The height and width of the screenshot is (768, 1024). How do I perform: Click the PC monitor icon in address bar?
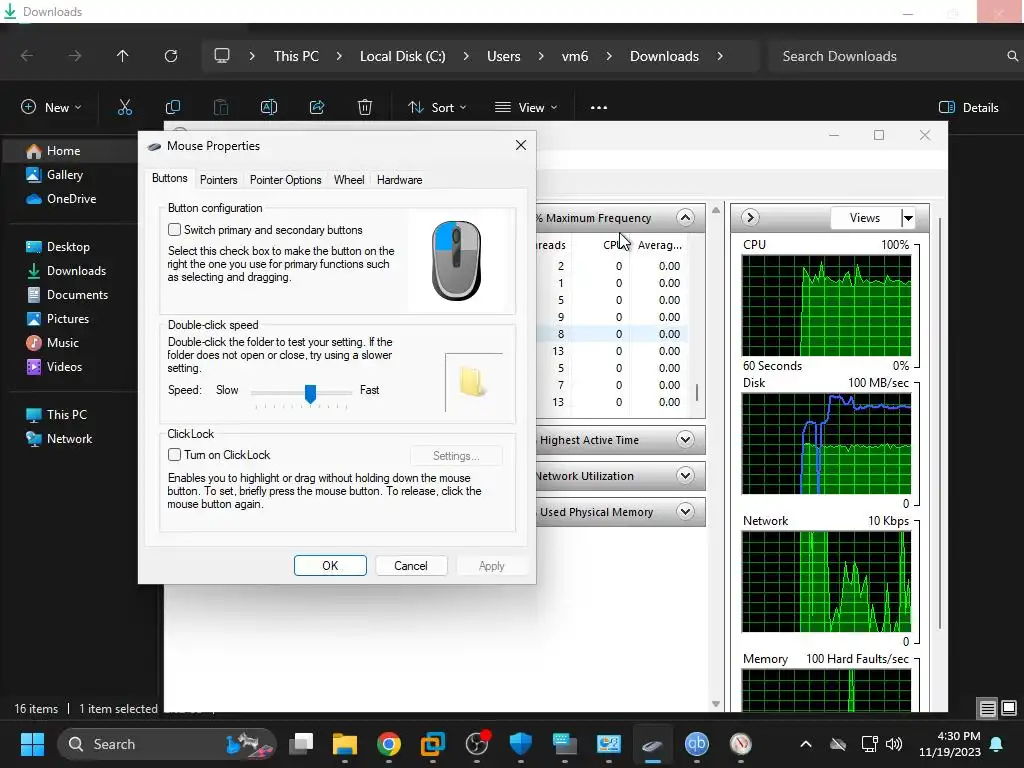coord(222,56)
